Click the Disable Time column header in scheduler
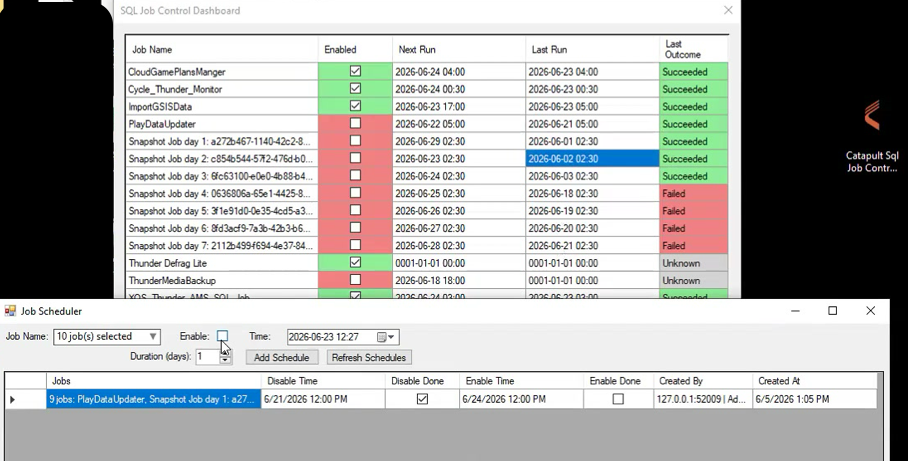908x461 pixels. tap(323, 381)
